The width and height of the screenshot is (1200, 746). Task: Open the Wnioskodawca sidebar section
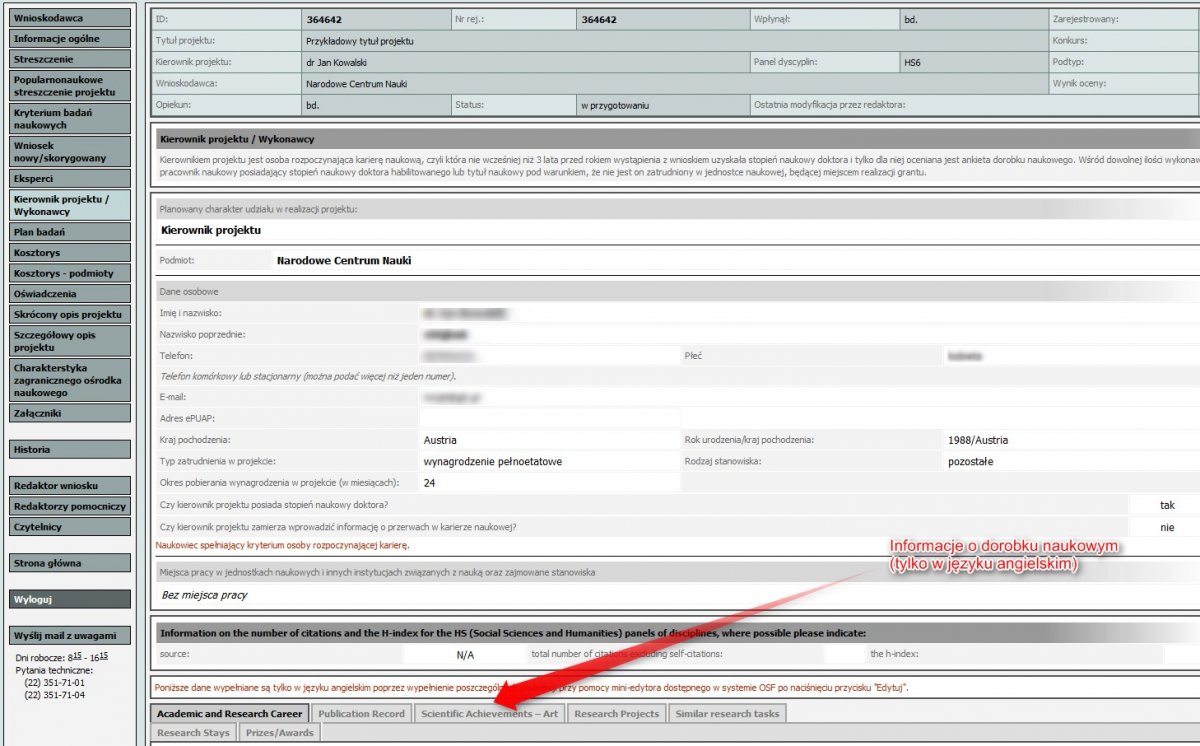coord(70,18)
